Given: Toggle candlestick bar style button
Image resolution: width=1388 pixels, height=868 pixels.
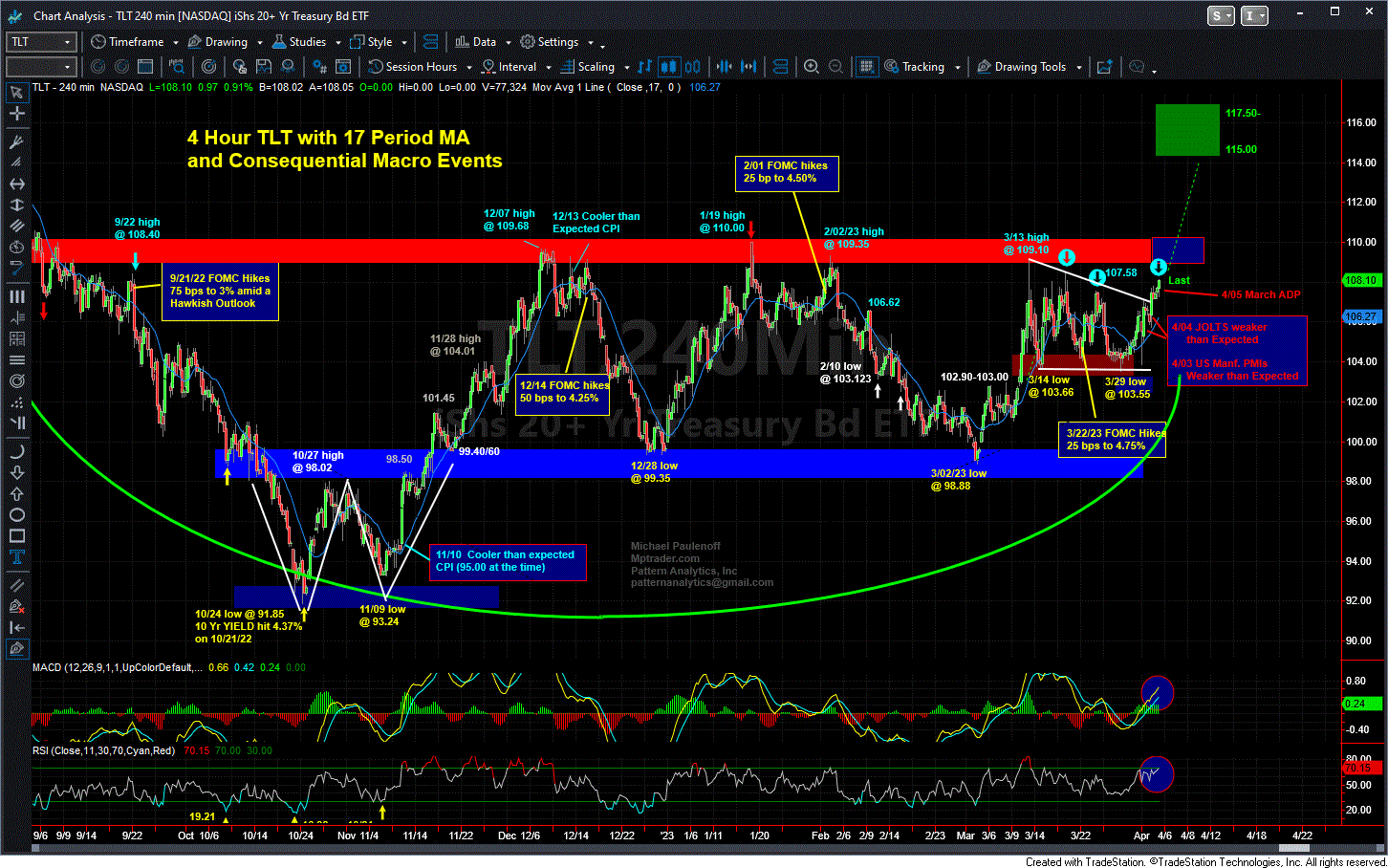Looking at the screenshot, I should tap(668, 67).
